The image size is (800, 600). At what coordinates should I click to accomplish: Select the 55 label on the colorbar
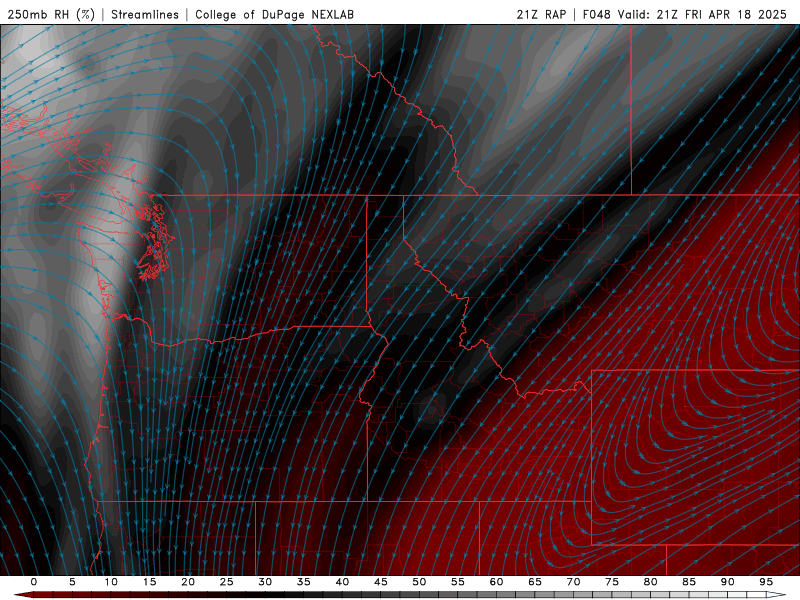[458, 582]
